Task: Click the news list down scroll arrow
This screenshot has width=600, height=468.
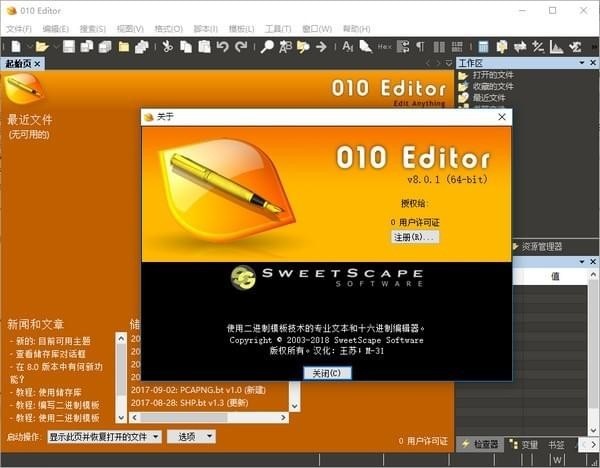Action: 121,417
